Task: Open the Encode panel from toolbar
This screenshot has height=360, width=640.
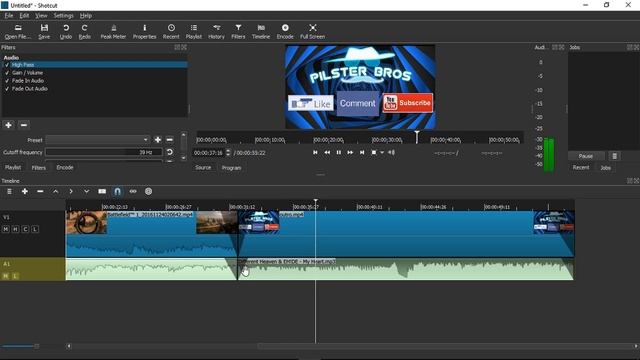Action: (x=285, y=31)
